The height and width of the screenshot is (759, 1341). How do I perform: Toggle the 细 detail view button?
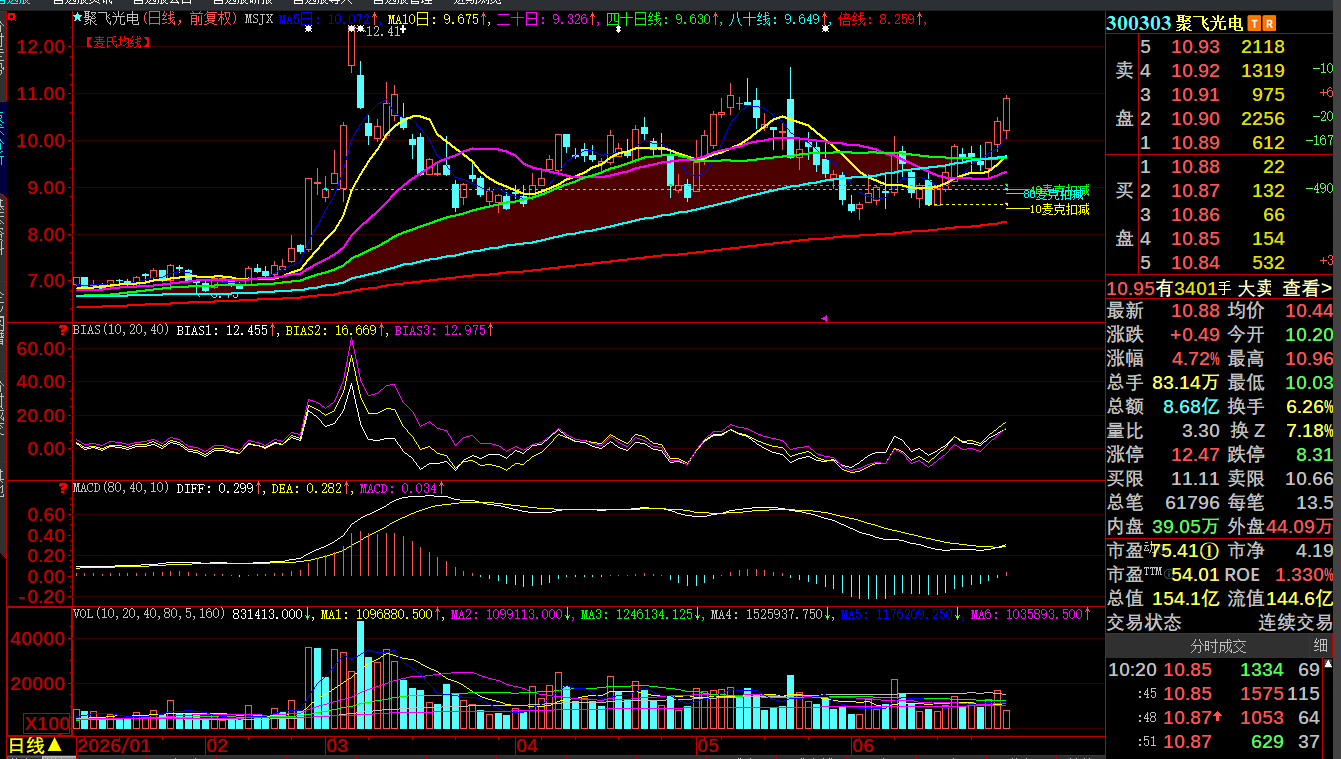pos(1321,646)
